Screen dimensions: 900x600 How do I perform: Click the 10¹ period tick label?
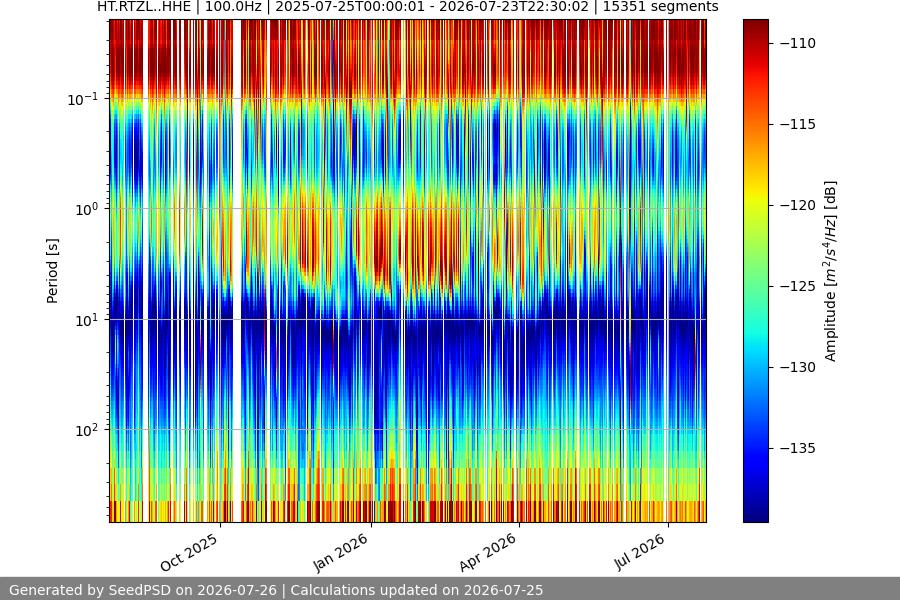87,320
